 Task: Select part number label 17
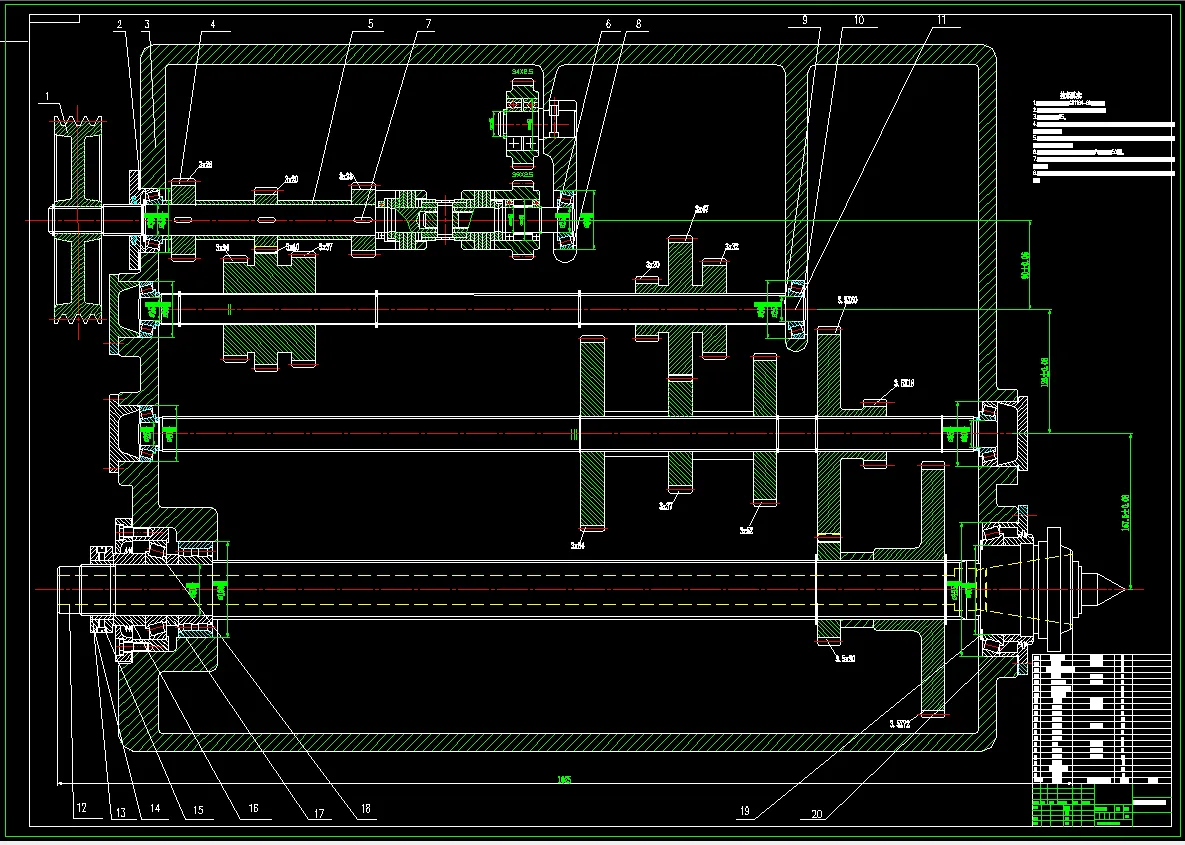tap(318, 814)
